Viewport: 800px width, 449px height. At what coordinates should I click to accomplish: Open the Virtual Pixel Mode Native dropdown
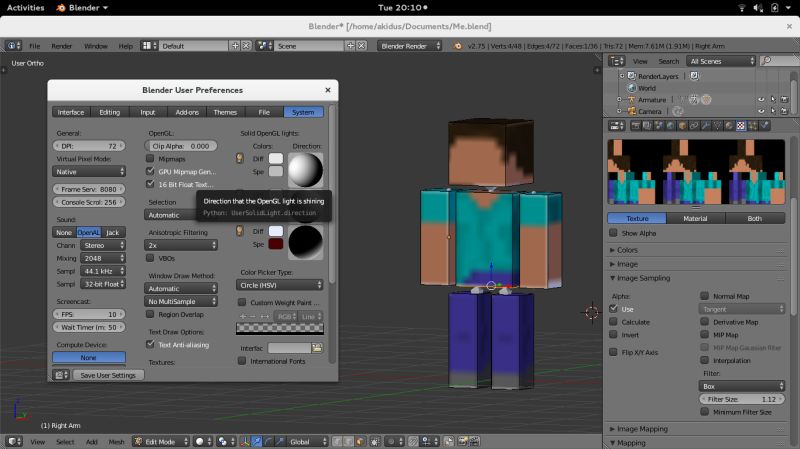click(x=89, y=172)
